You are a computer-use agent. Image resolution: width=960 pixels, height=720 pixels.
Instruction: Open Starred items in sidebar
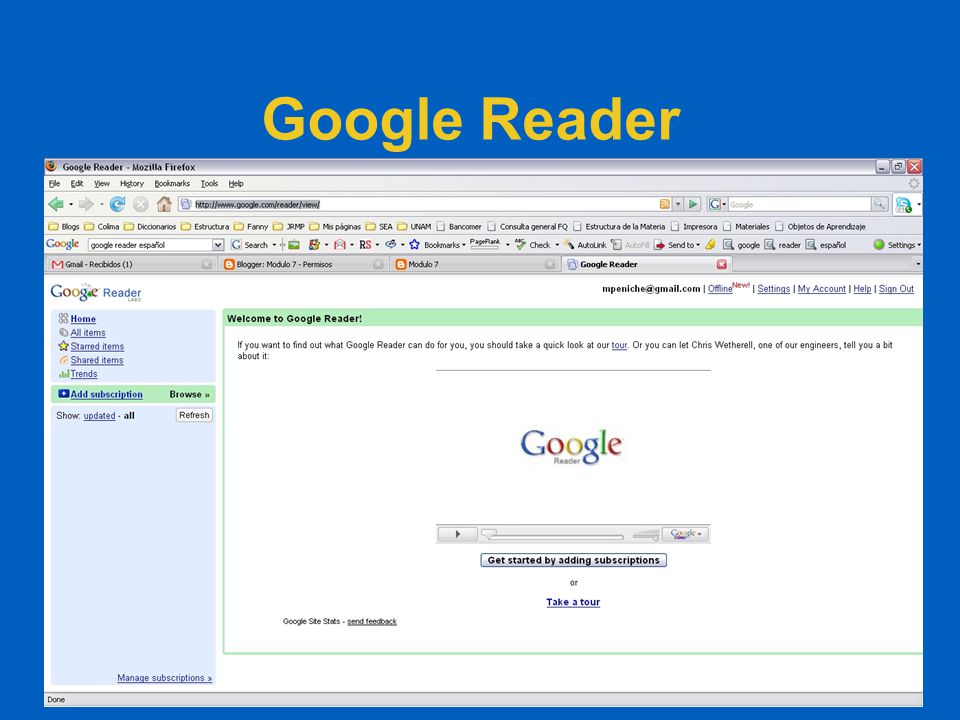coord(97,346)
